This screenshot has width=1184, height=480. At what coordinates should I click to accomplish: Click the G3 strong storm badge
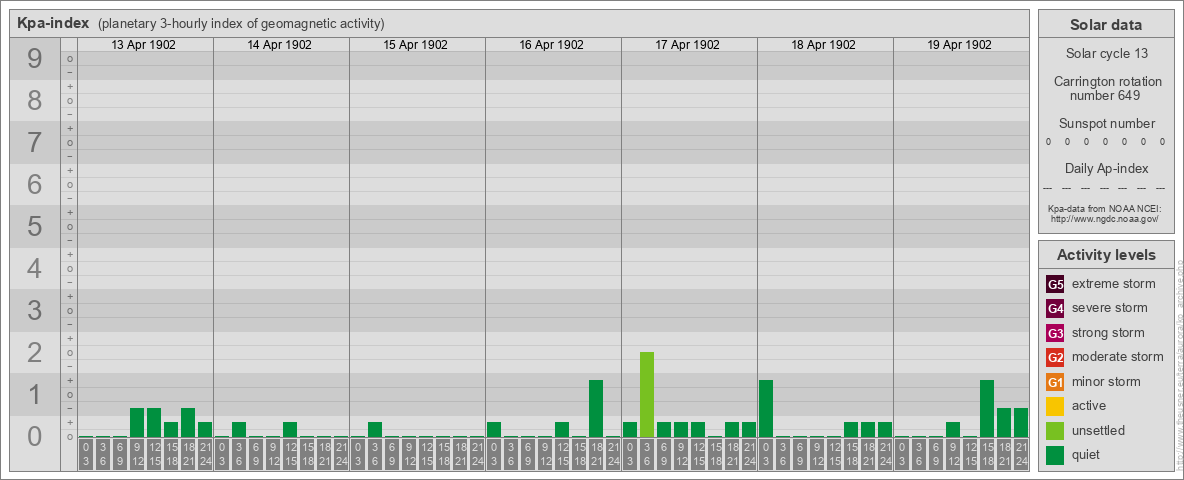pos(1055,333)
